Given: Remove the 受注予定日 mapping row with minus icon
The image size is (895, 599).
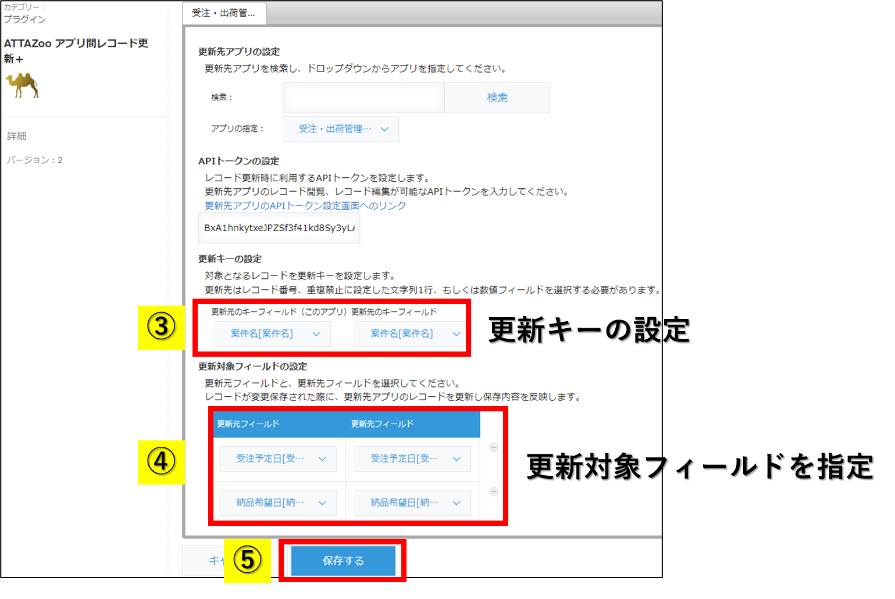Looking at the screenshot, I should click(x=494, y=447).
